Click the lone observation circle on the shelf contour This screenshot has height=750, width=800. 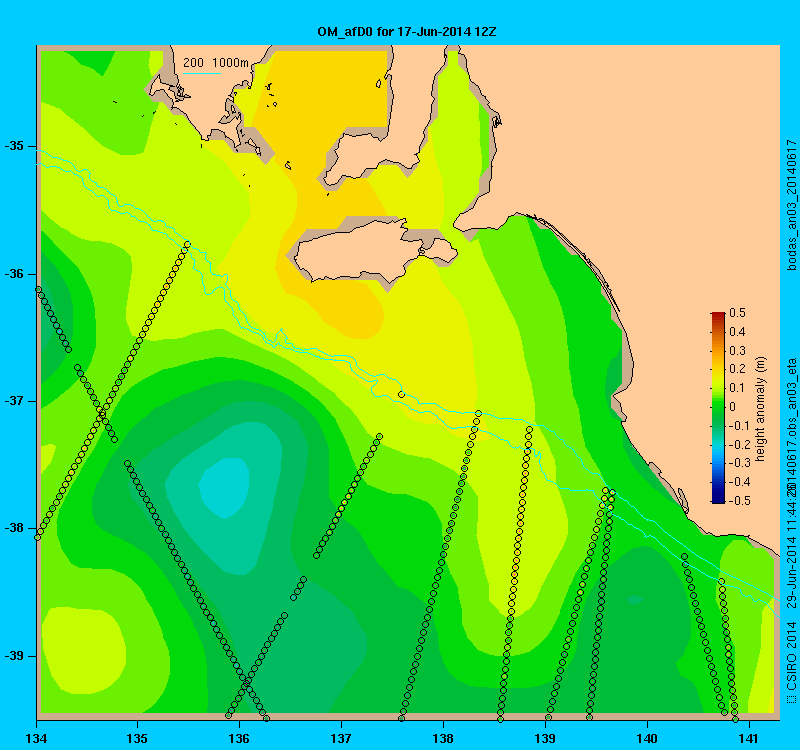point(402,394)
